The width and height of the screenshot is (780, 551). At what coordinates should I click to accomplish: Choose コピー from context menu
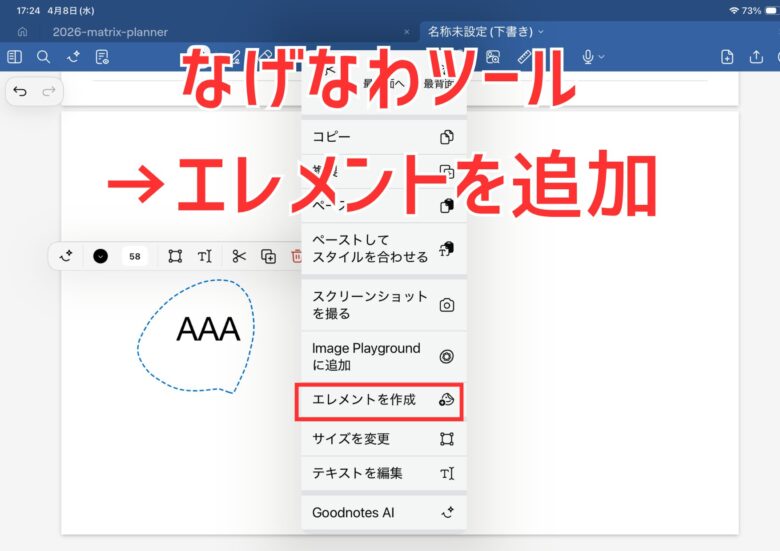point(384,137)
